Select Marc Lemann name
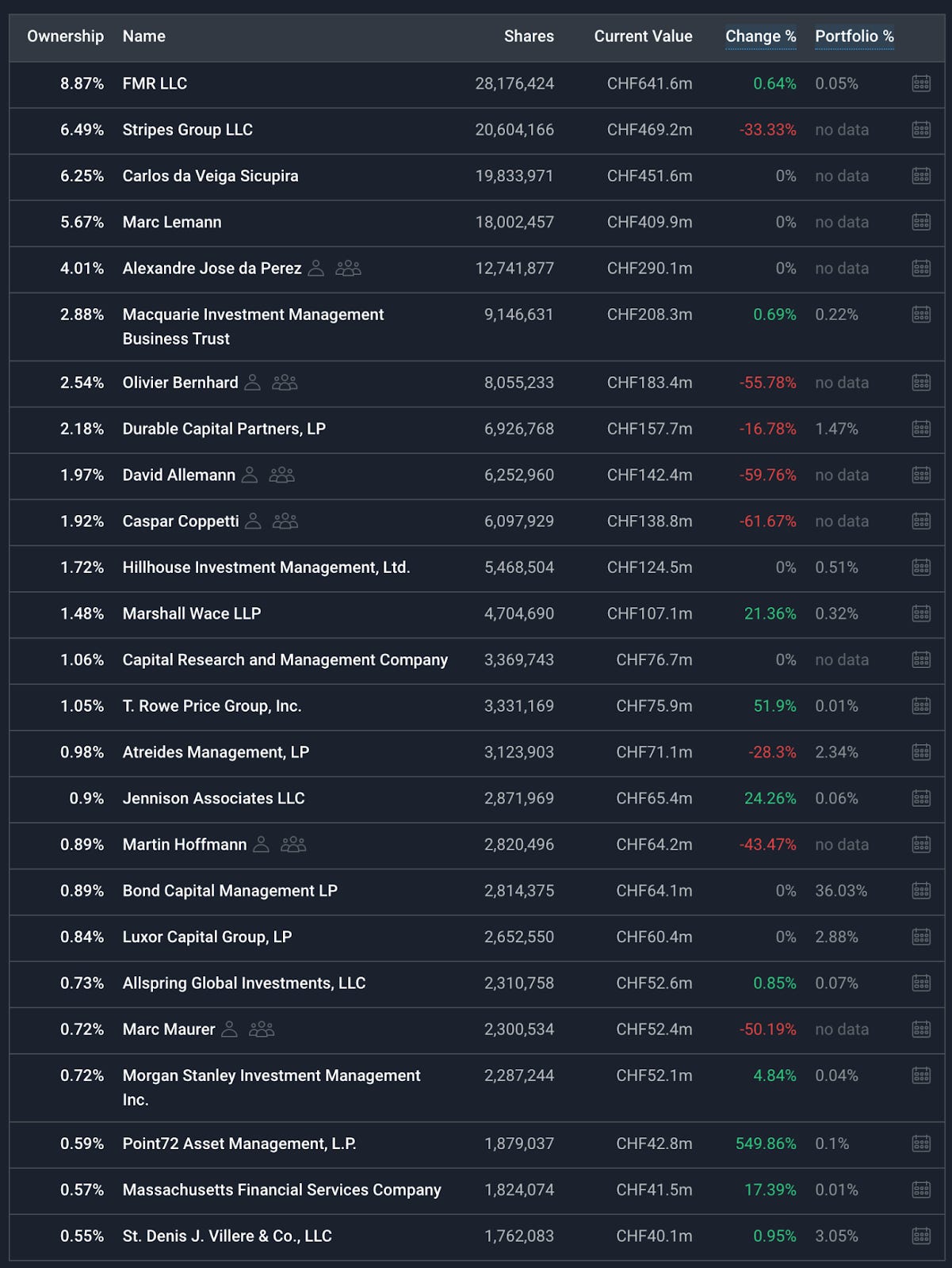Image resolution: width=952 pixels, height=1268 pixels. point(172,222)
